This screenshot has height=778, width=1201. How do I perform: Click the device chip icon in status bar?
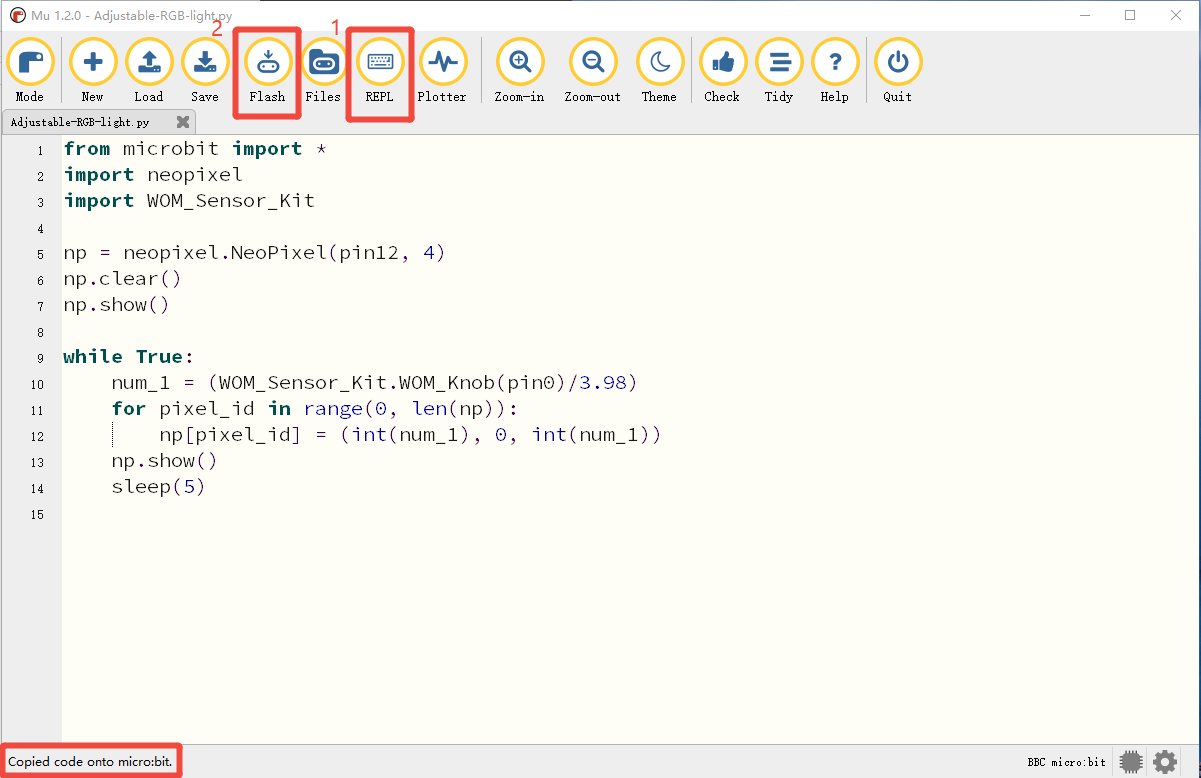[1131, 762]
